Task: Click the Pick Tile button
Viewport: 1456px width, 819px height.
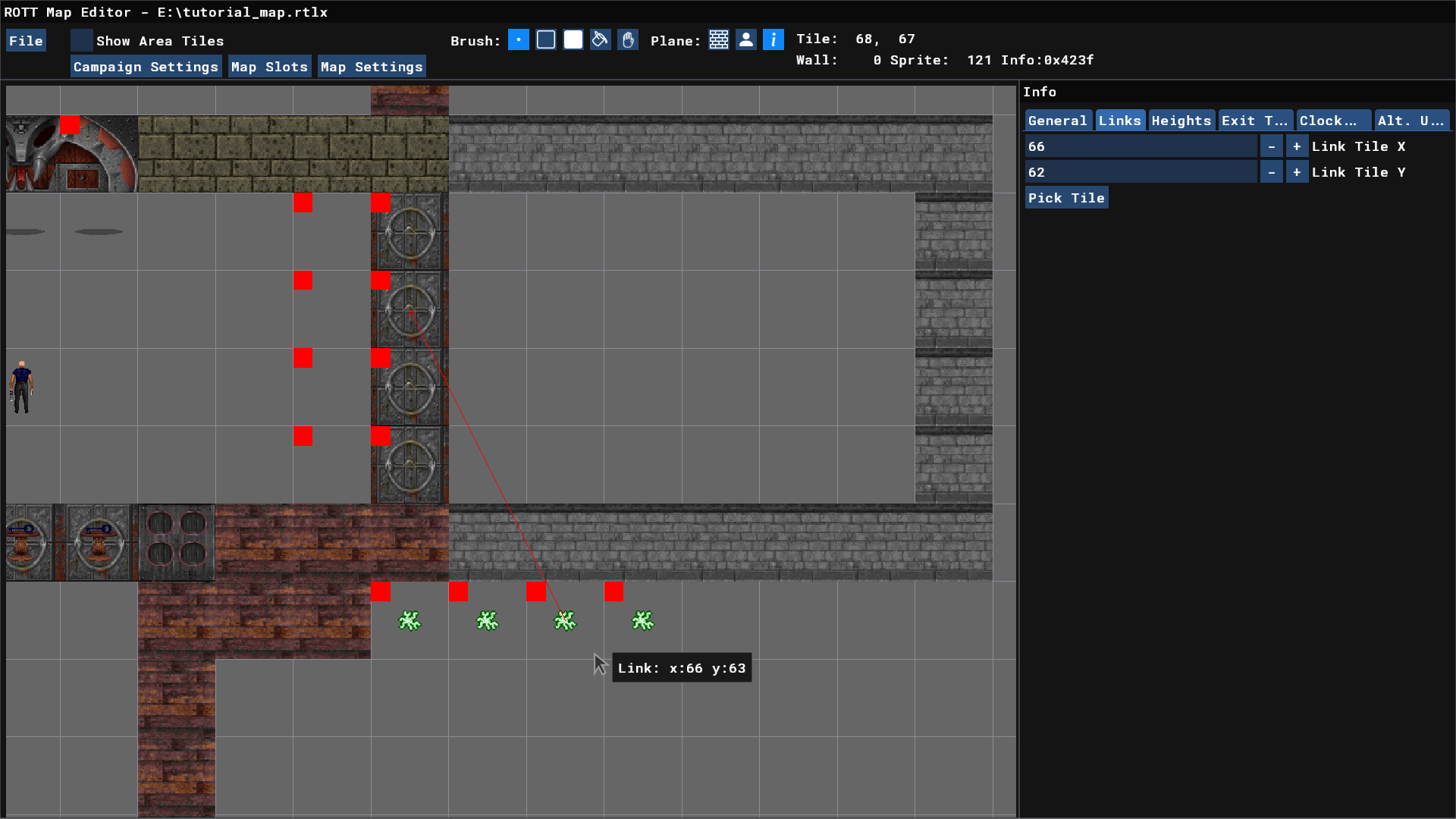Action: click(x=1066, y=198)
